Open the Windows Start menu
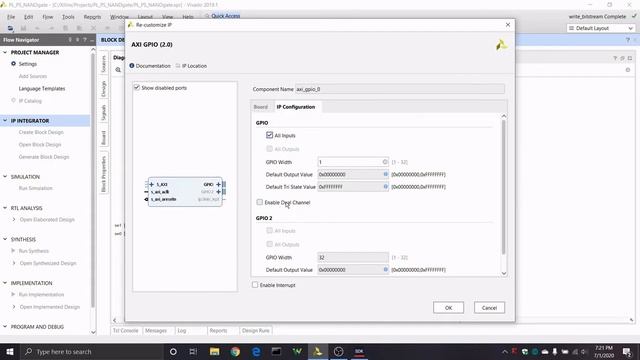640x360 pixels. [x=10, y=351]
